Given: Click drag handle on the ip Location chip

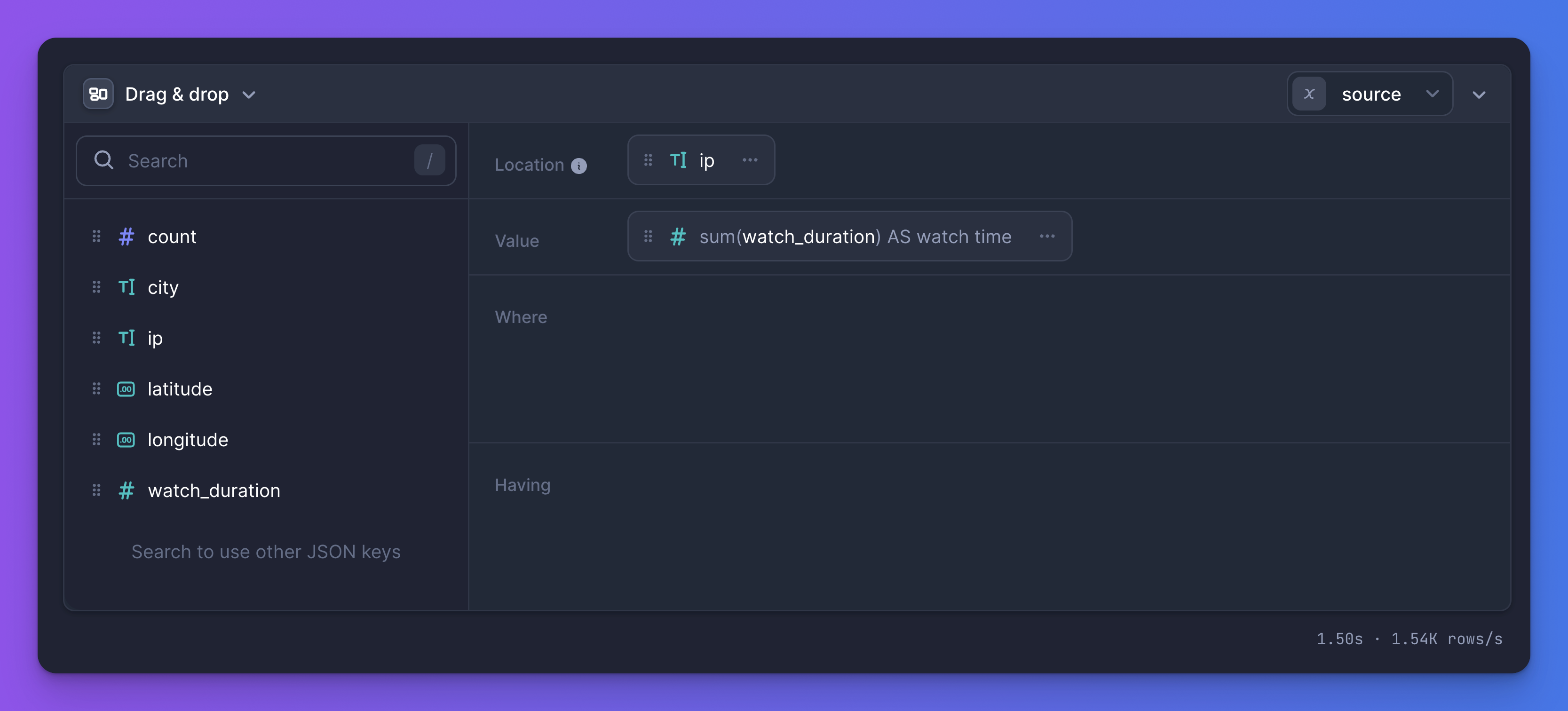Looking at the screenshot, I should tap(648, 160).
